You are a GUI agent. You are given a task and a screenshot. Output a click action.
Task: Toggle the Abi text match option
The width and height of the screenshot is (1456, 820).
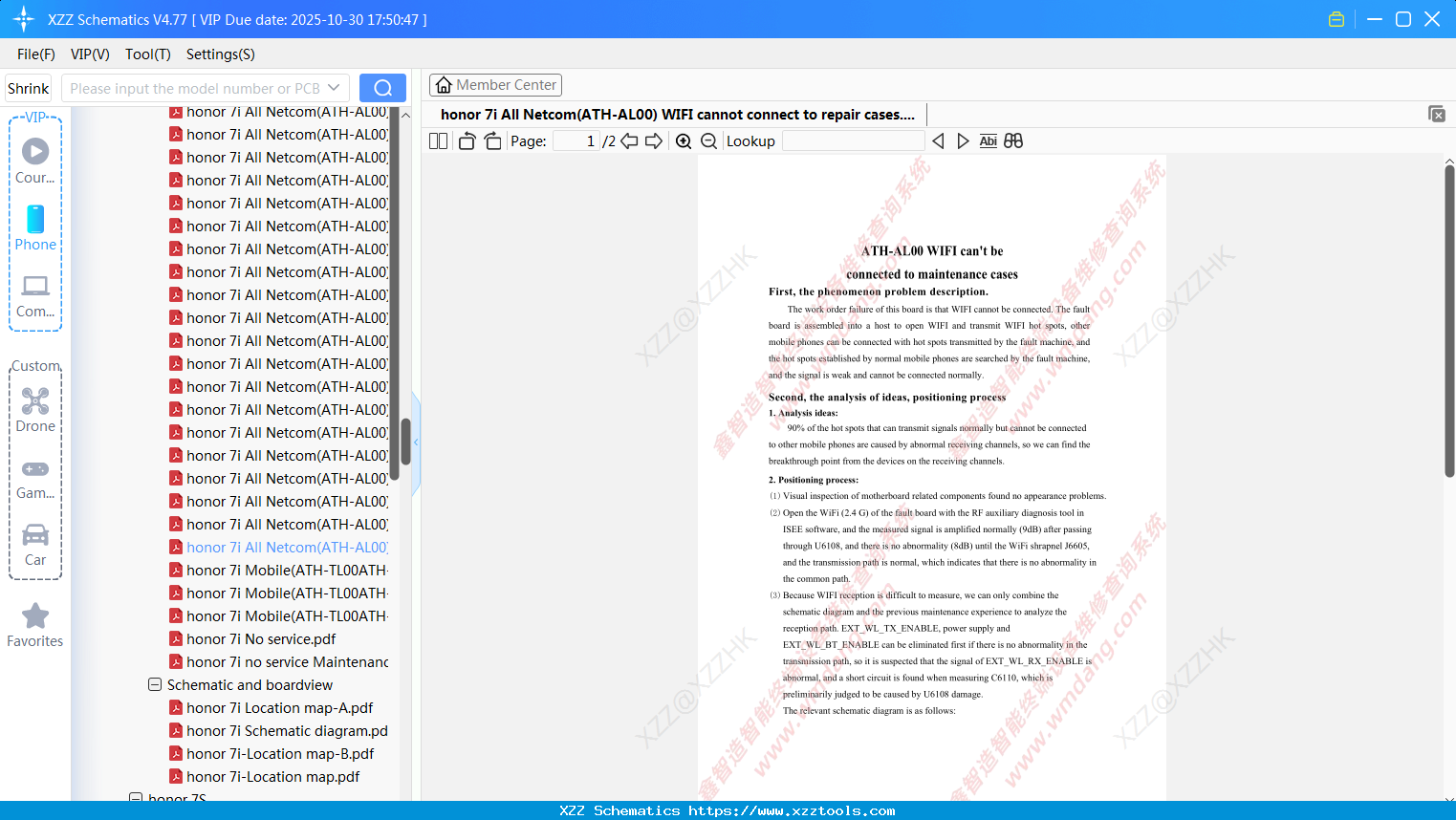989,141
